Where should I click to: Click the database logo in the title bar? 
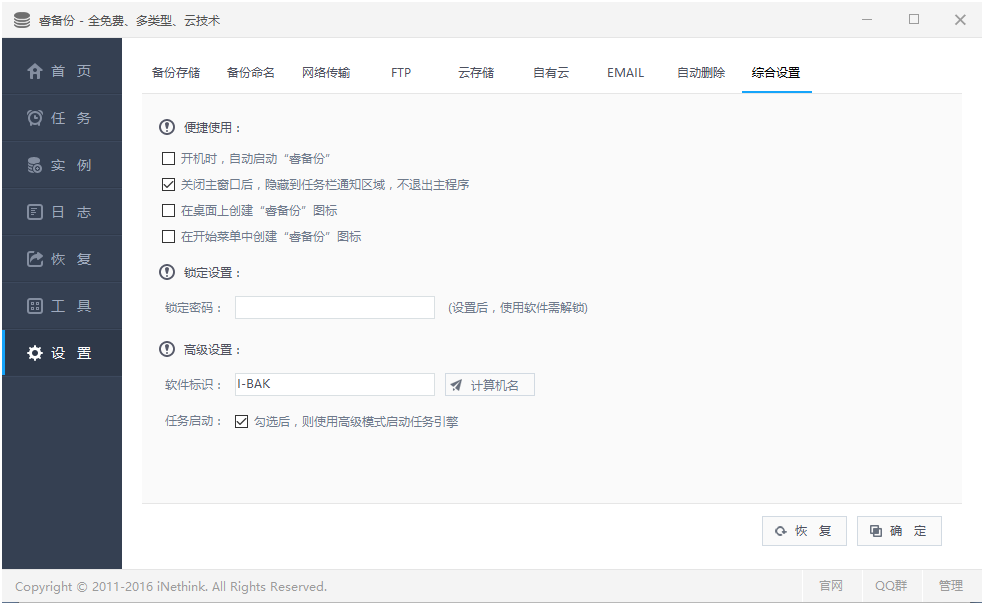click(x=21, y=19)
